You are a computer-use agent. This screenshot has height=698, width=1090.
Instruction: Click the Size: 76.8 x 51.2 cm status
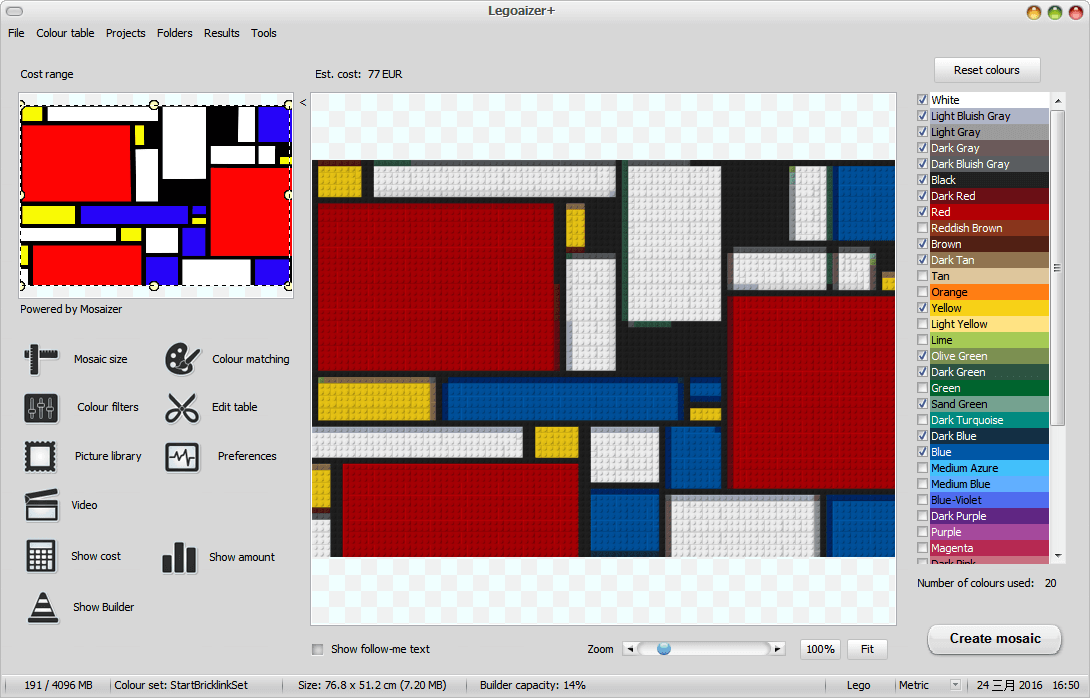372,685
